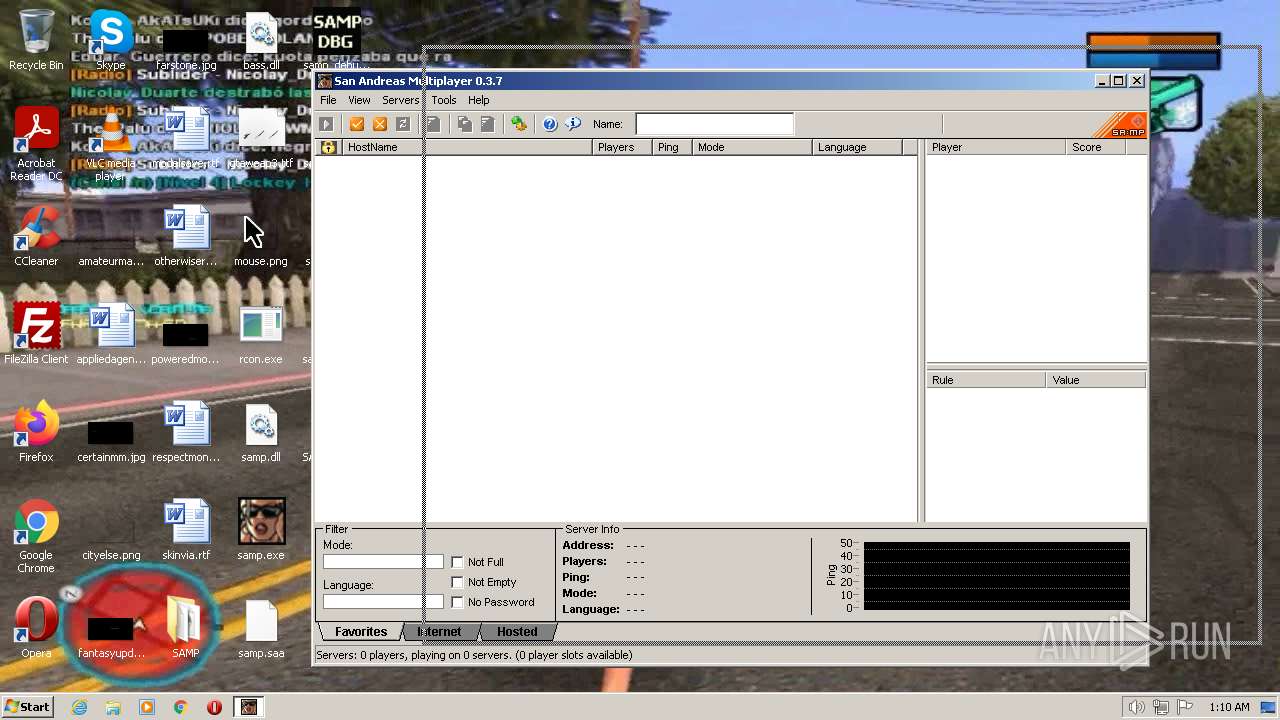This screenshot has height=720, width=1280.
Task: Click the player Name input field
Action: click(714, 124)
